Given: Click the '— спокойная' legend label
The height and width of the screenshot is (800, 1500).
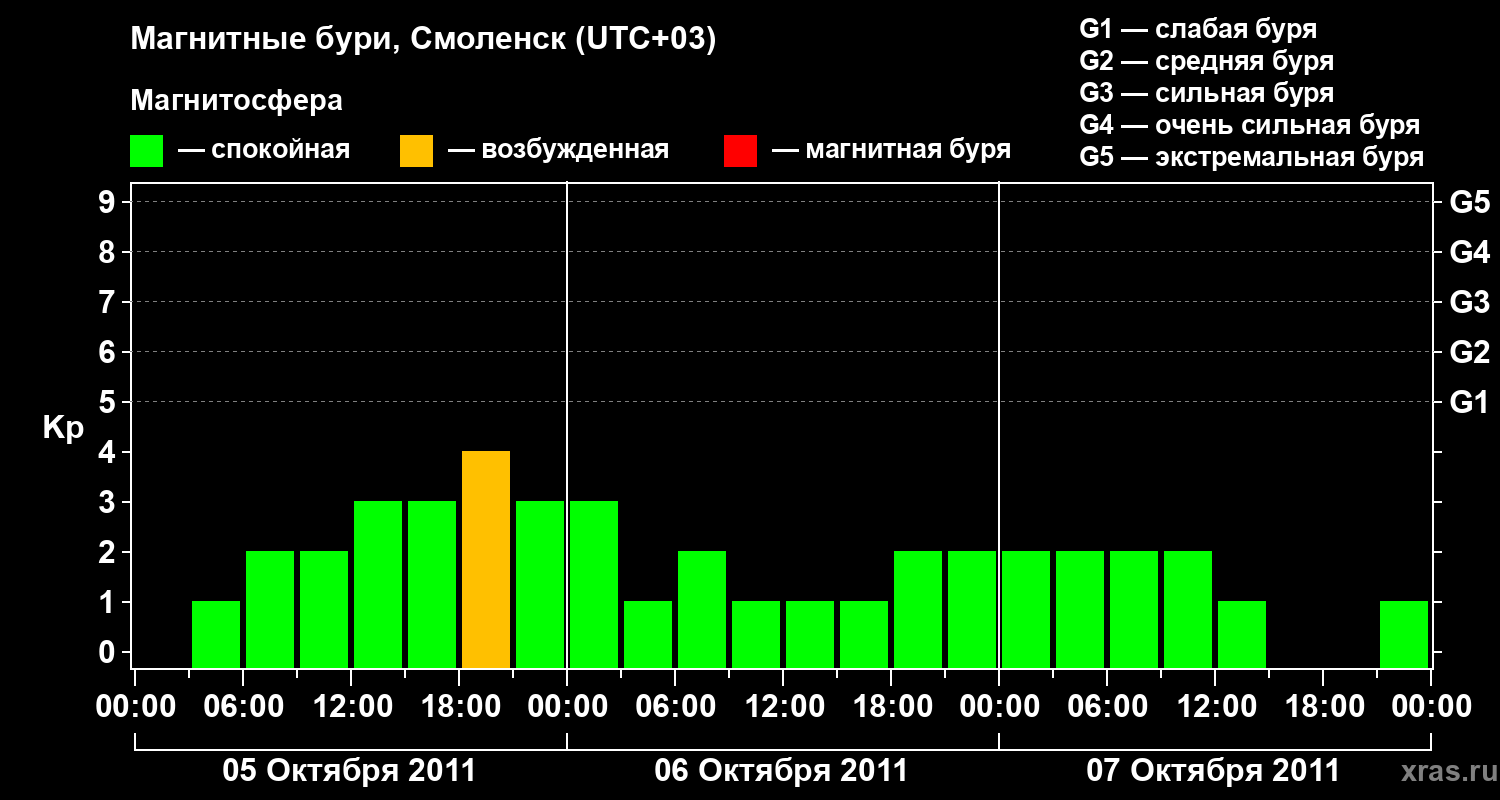Looking at the screenshot, I should (x=264, y=150).
